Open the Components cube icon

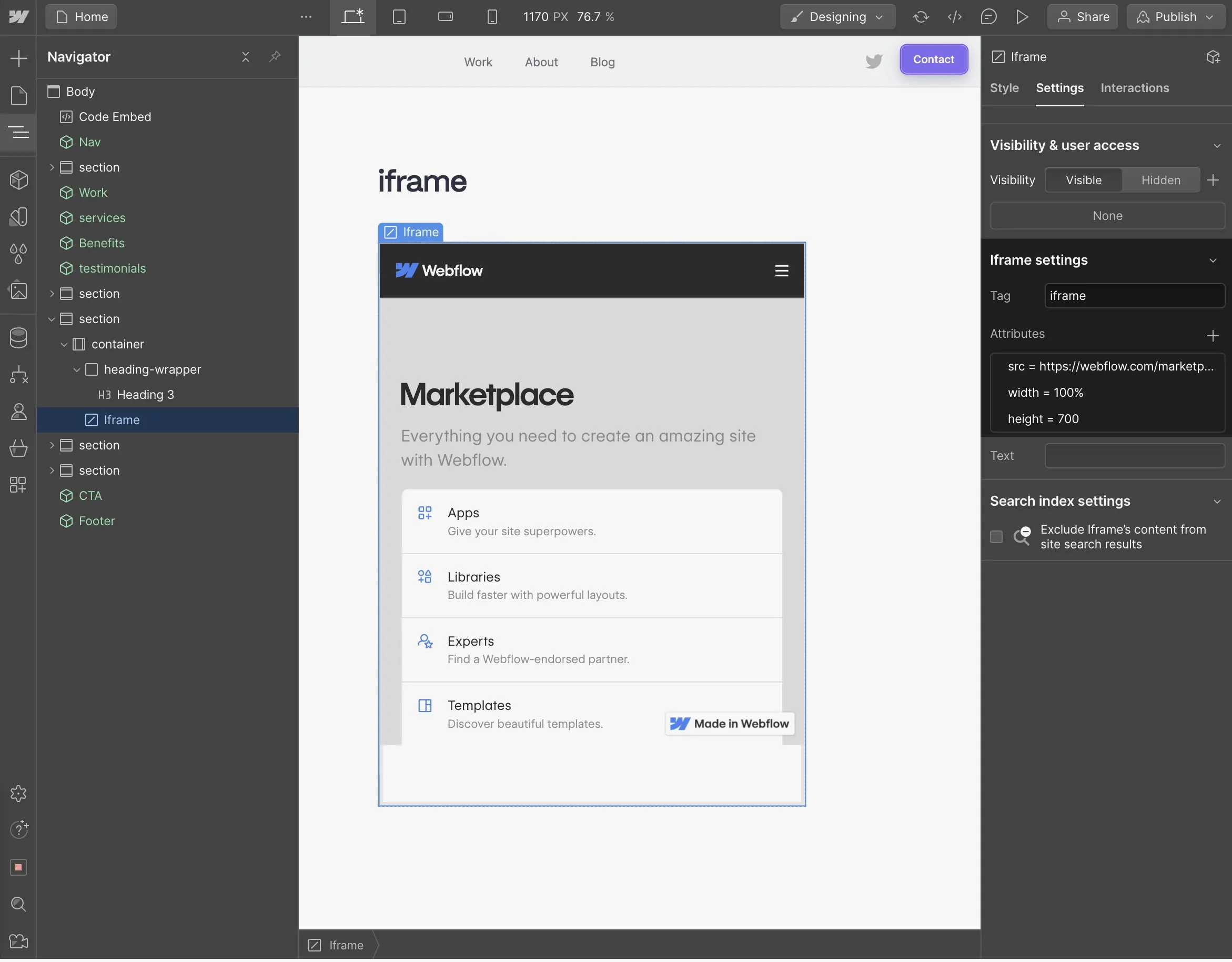18,180
